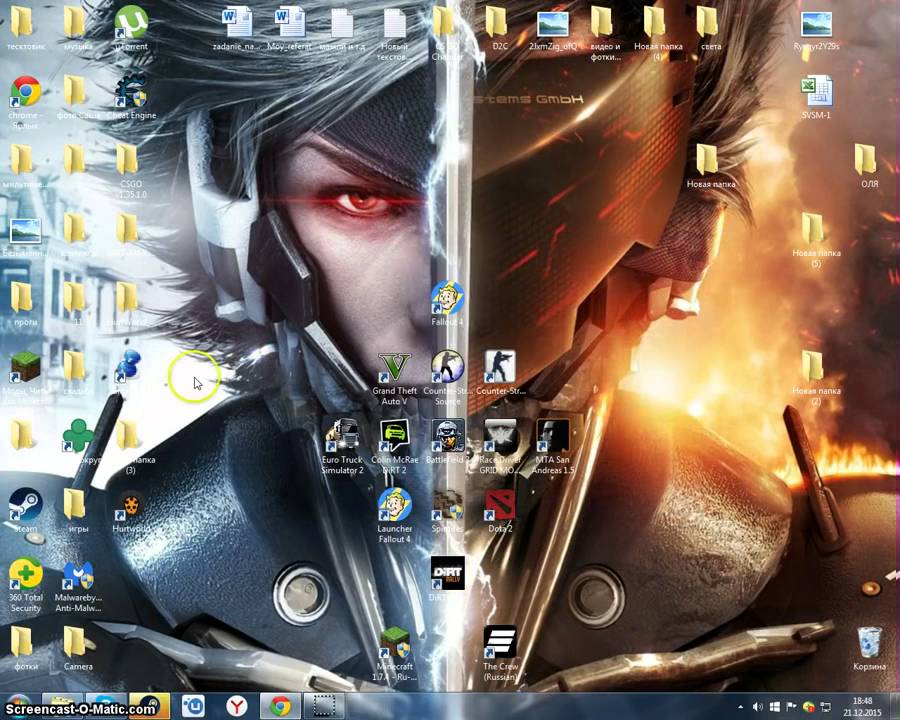Open the Новая папка (5) folder
900x720 pixels.
point(816,240)
